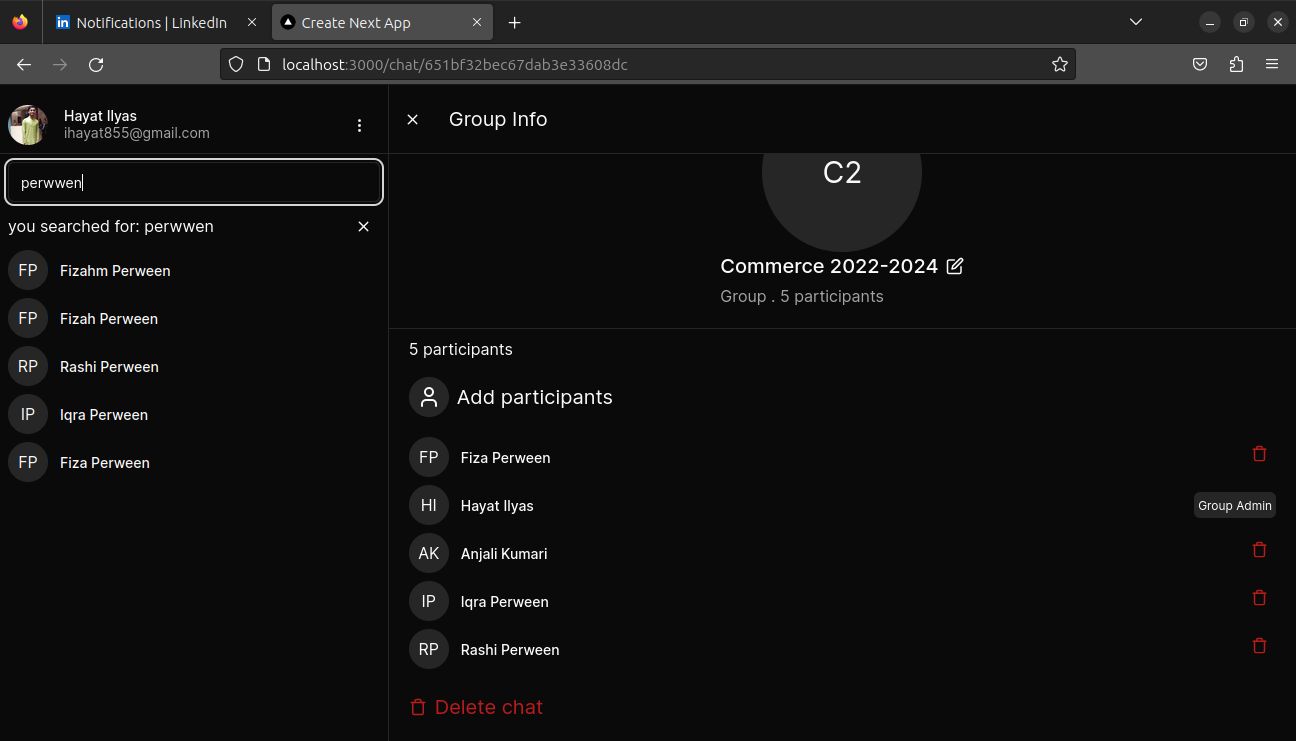Remove Rashi Perween using trash icon
Screen dimensions: 1296x741
click(1259, 646)
